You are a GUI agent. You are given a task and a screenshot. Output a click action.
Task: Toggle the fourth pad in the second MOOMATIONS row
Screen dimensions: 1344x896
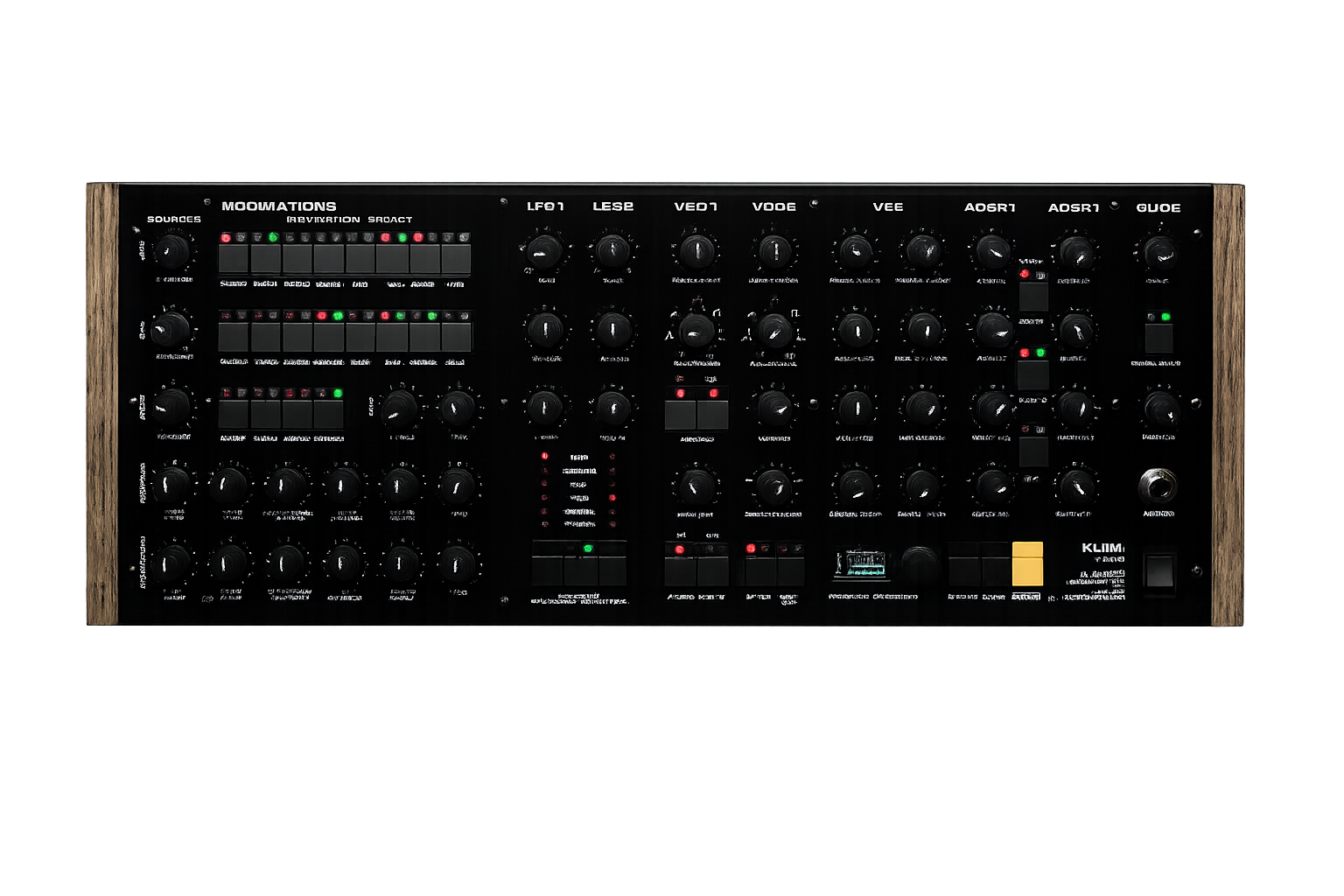point(329,337)
